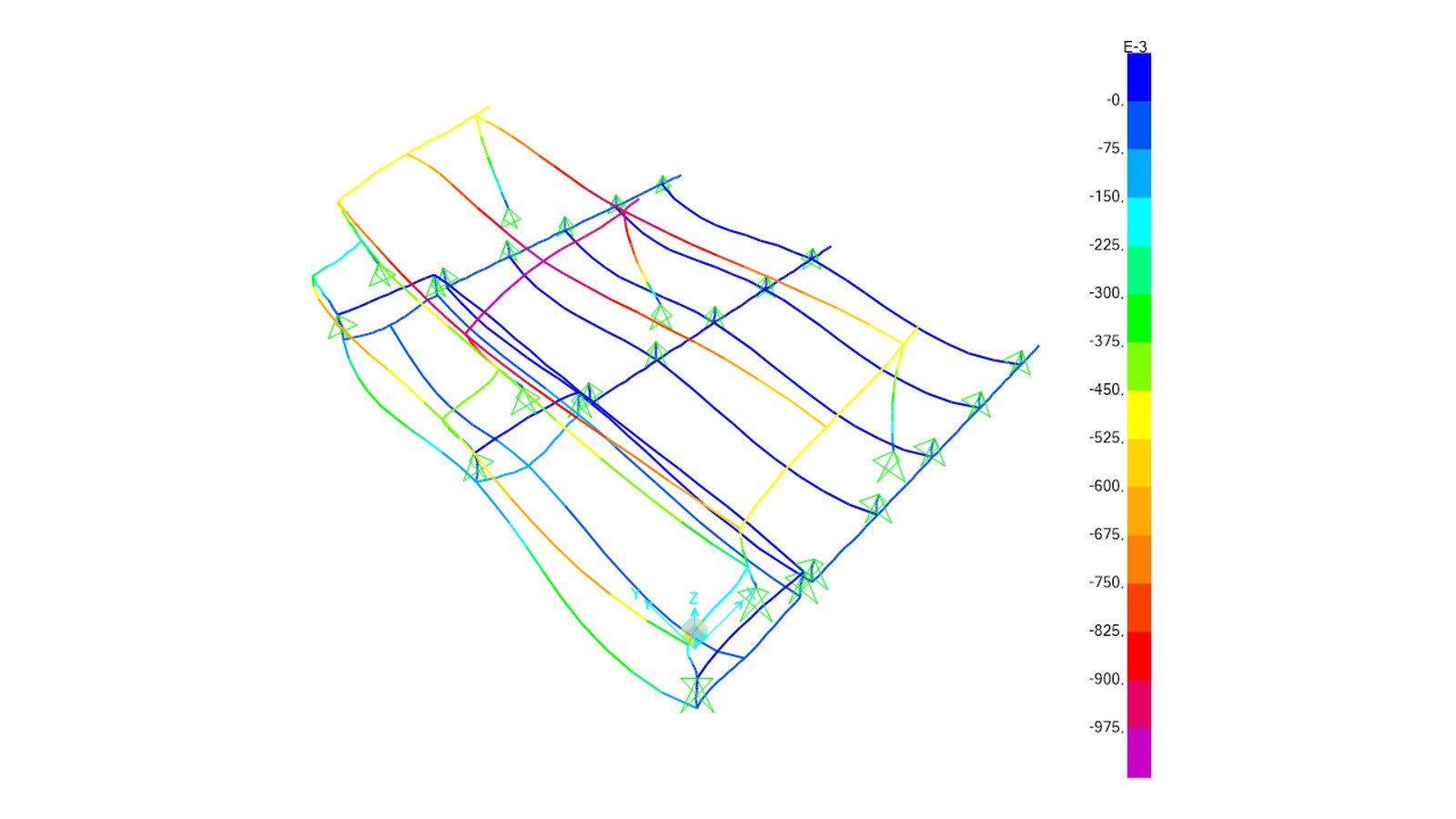Pick the cyan legend band between -150. and -225.
The width and height of the screenshot is (1456, 819).
(1138, 221)
